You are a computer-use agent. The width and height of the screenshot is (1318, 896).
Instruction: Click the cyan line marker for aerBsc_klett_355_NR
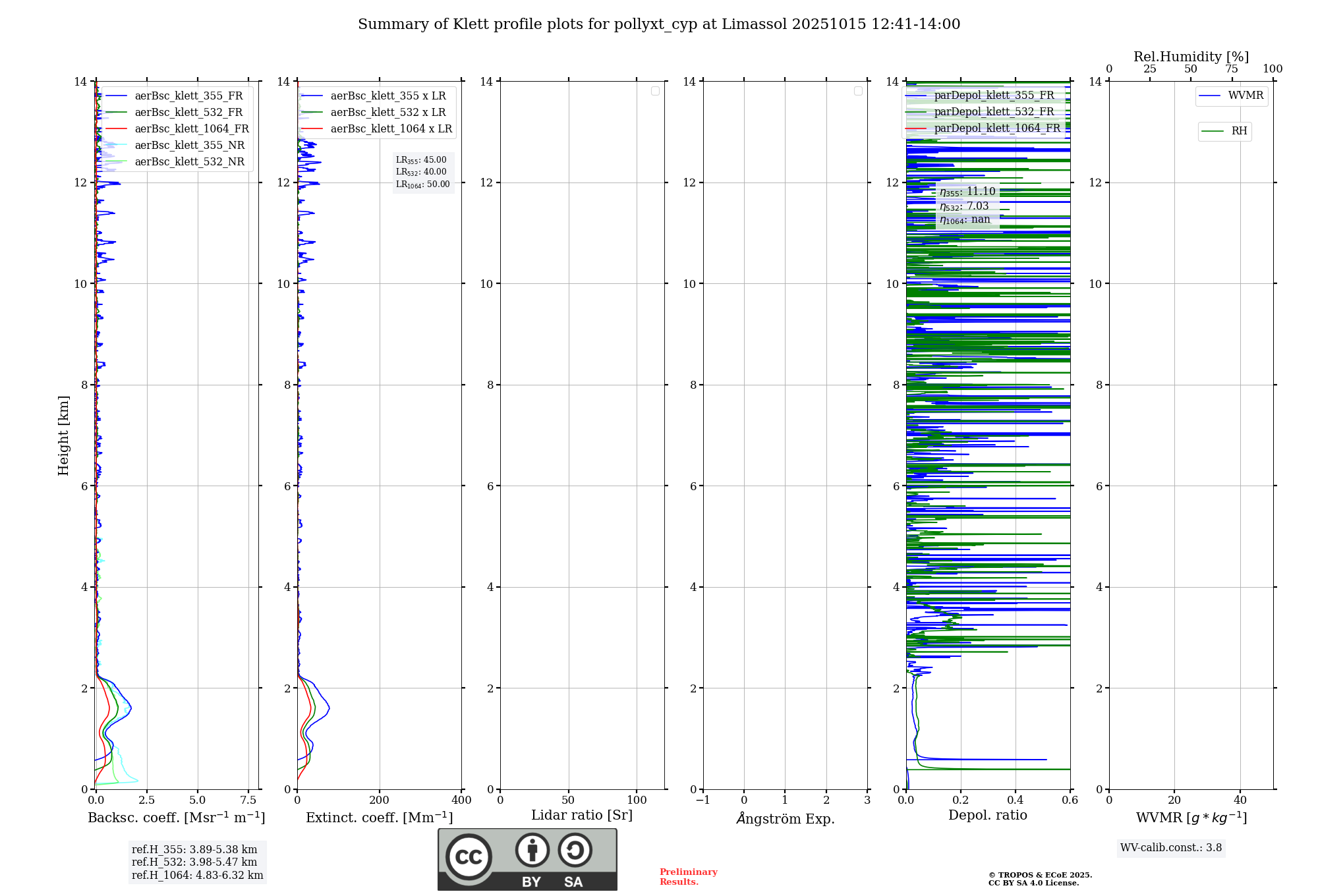[116, 145]
